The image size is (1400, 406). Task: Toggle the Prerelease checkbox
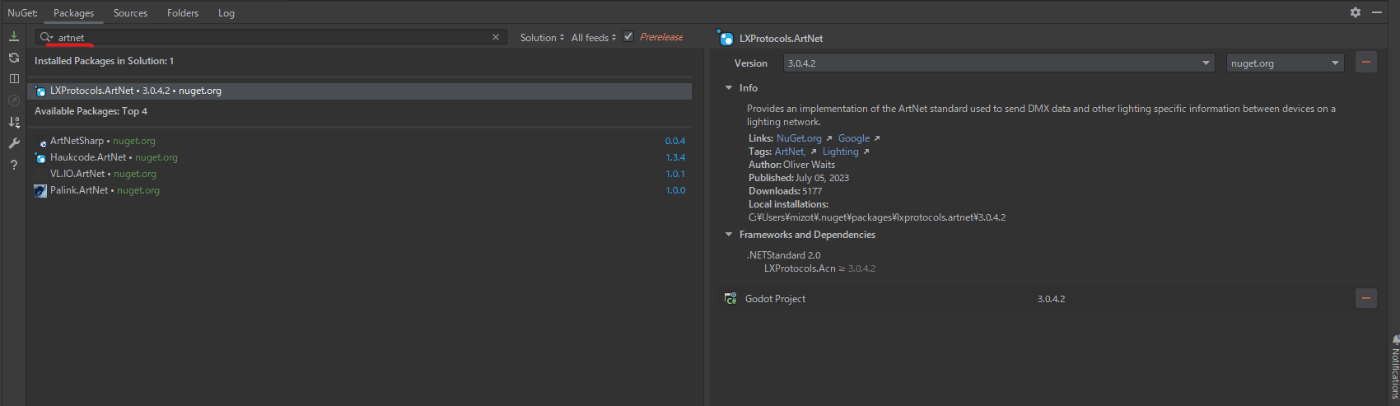coord(628,37)
